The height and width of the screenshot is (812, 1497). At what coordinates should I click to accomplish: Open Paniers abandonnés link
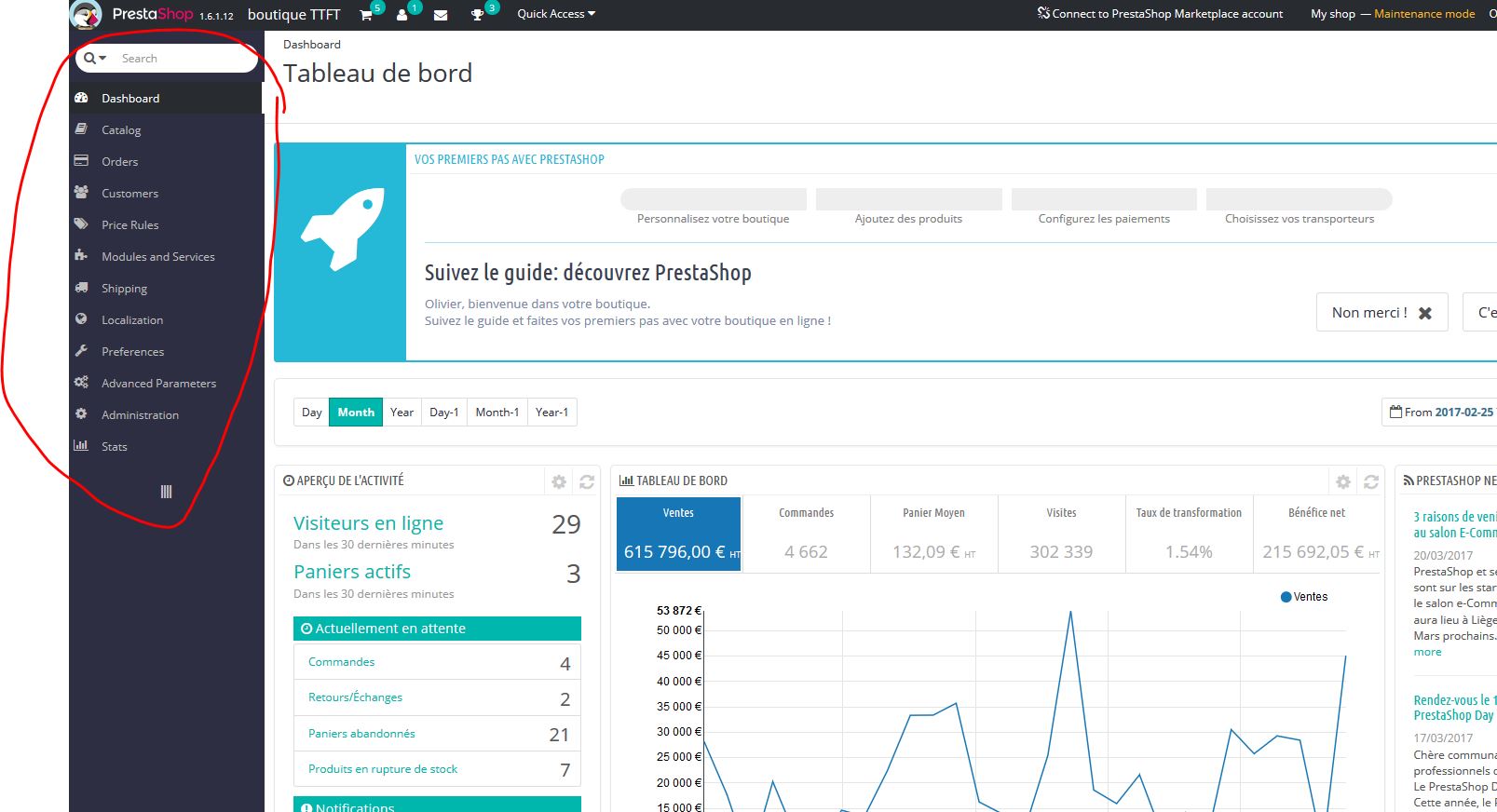361,734
